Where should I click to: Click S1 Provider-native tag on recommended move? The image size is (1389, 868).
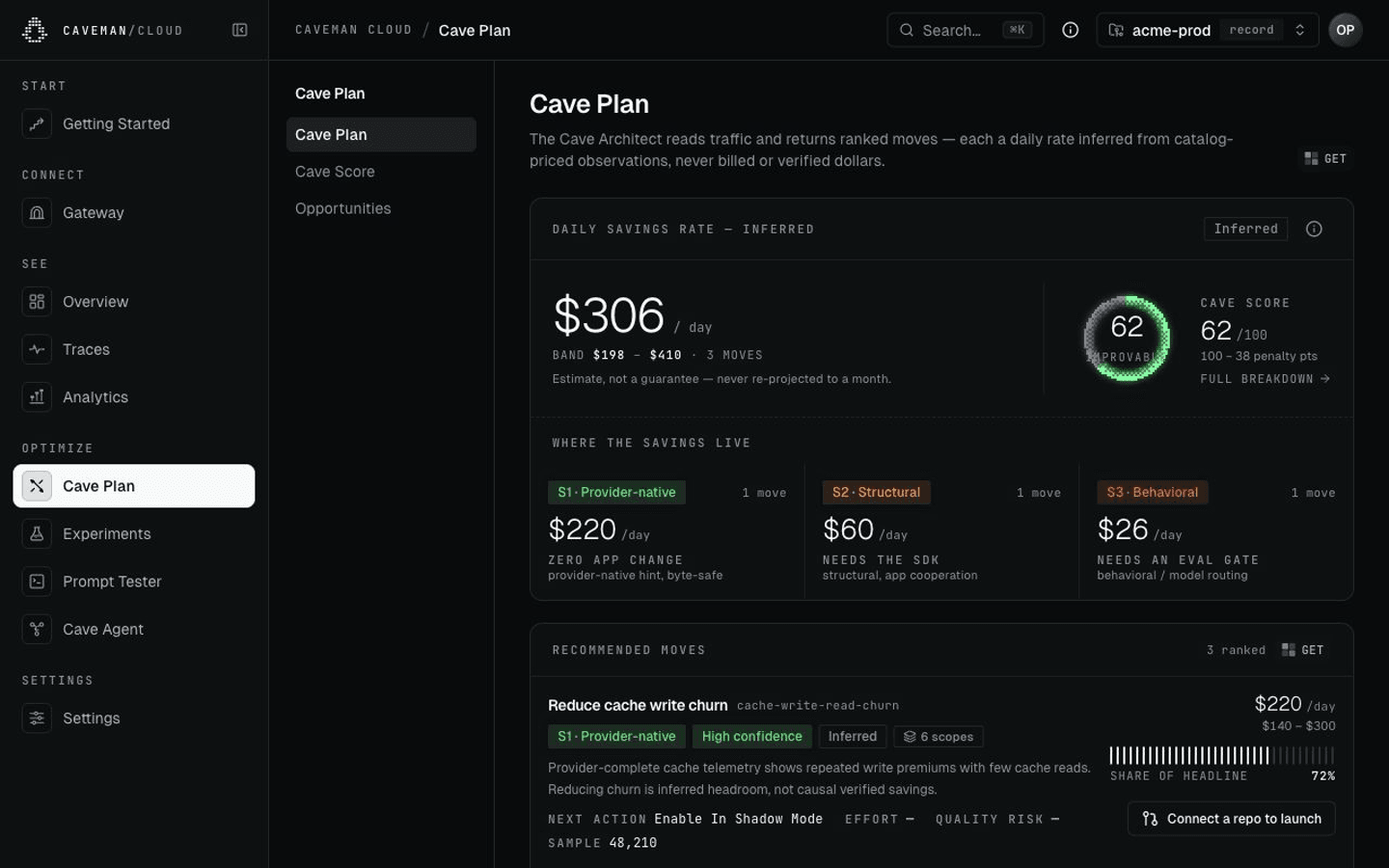pyautogui.click(x=616, y=736)
